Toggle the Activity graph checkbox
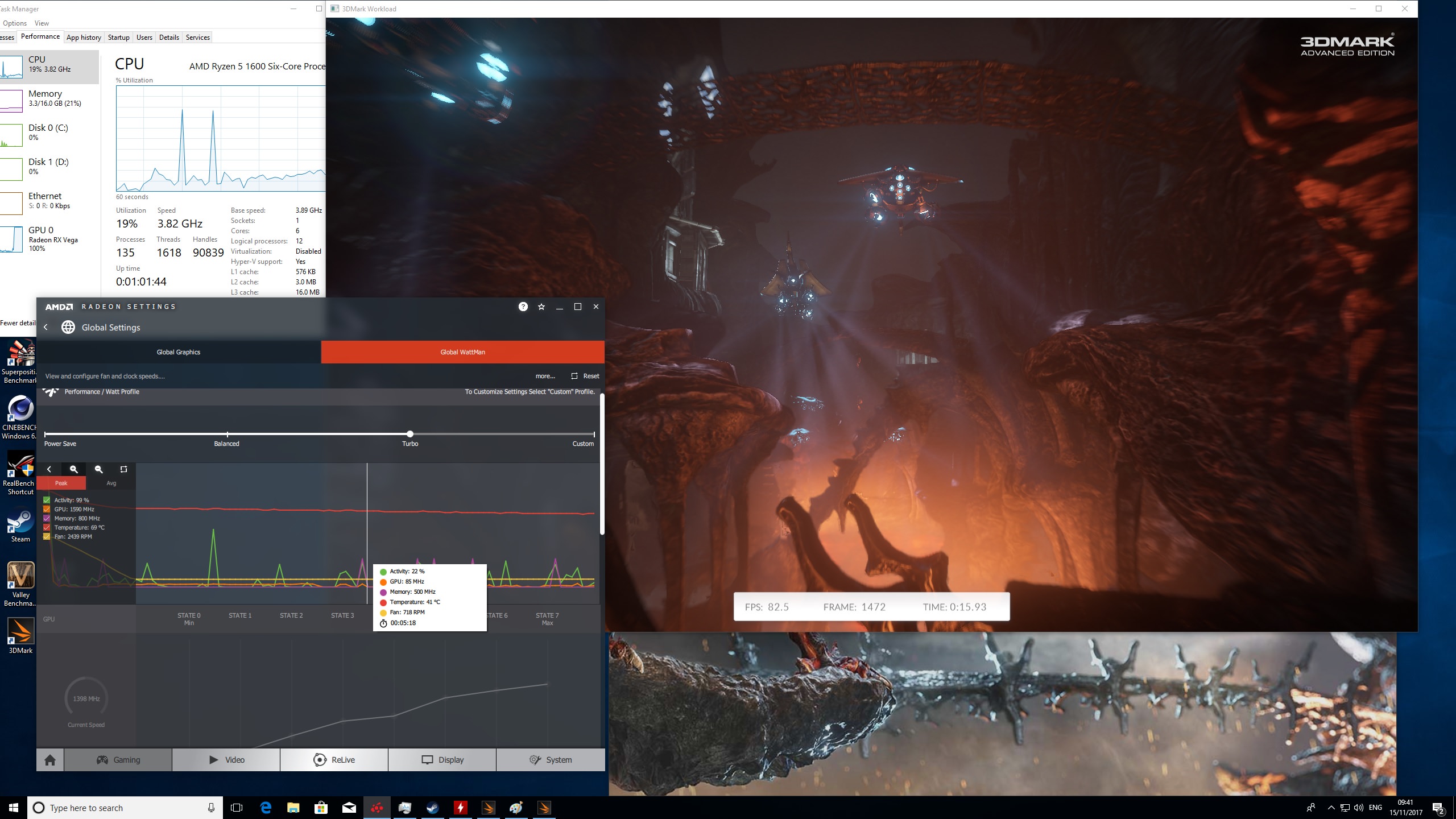 [x=47, y=500]
